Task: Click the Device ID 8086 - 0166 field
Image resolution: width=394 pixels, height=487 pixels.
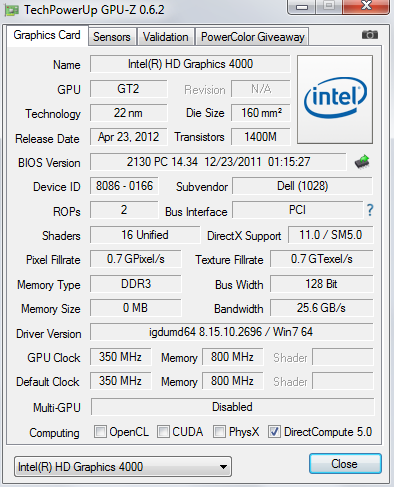Action: coord(124,186)
